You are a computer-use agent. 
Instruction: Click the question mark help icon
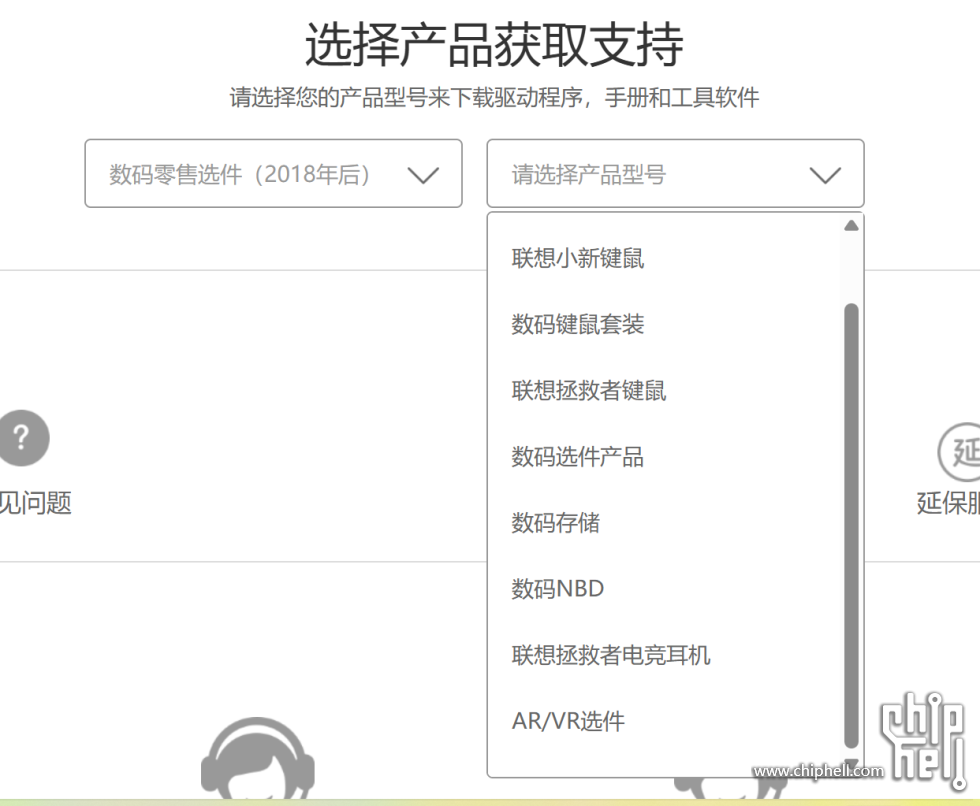[x=23, y=438]
